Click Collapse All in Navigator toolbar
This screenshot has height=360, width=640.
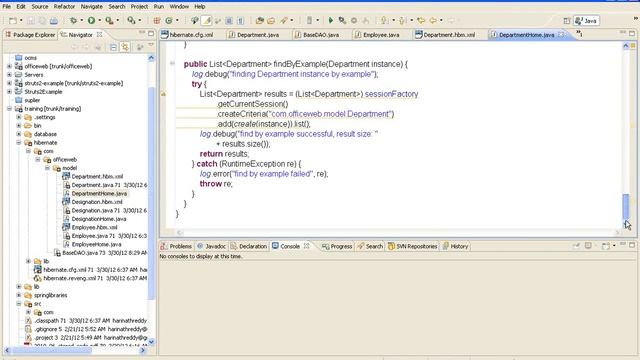click(x=113, y=47)
